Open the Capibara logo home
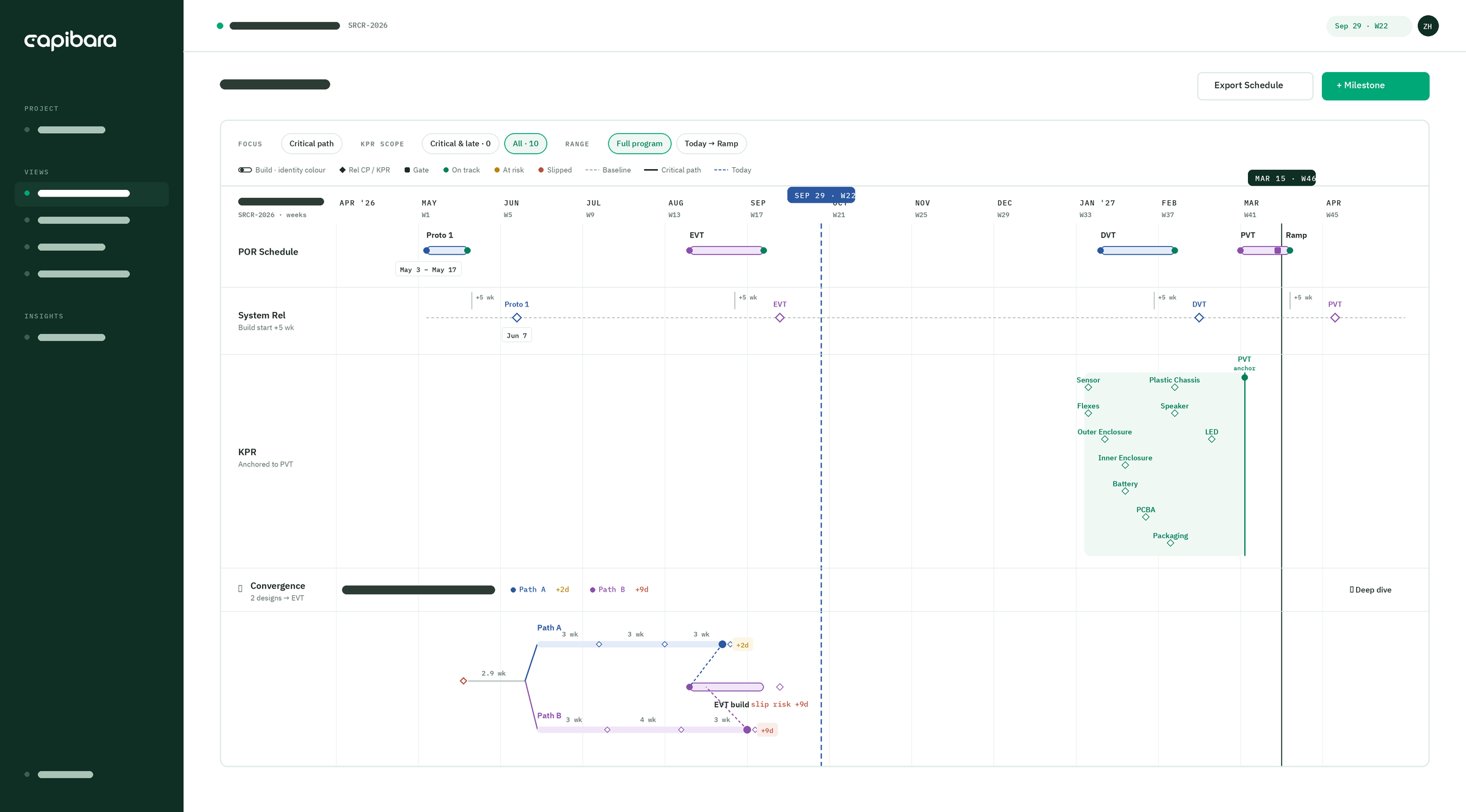This screenshot has width=1466, height=812. point(70,40)
